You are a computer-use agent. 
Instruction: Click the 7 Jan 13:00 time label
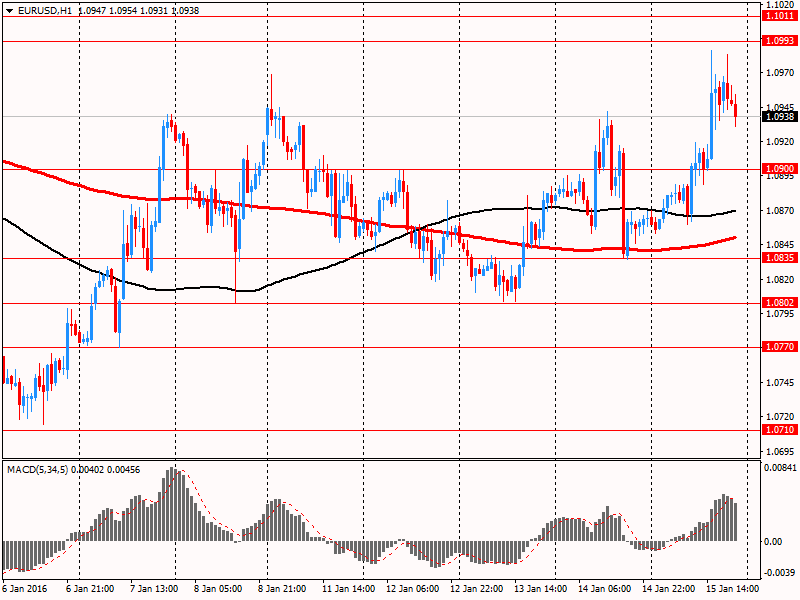pos(156,589)
